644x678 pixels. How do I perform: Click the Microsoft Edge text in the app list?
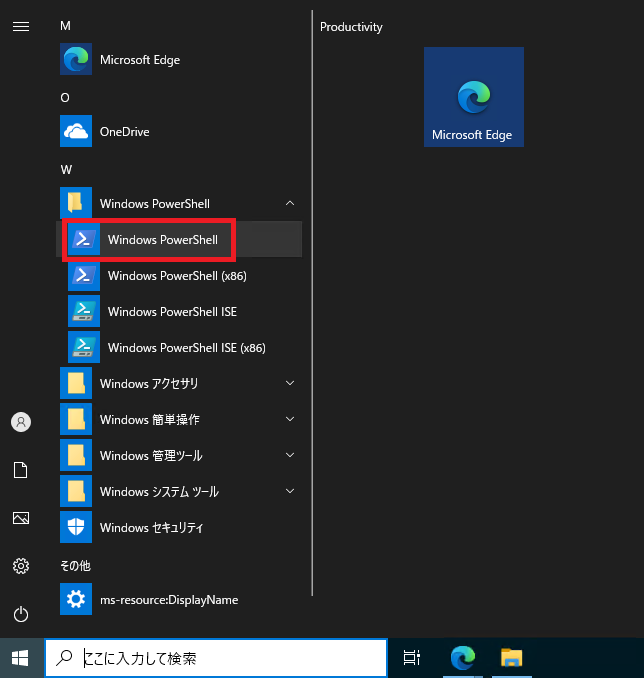pos(140,60)
